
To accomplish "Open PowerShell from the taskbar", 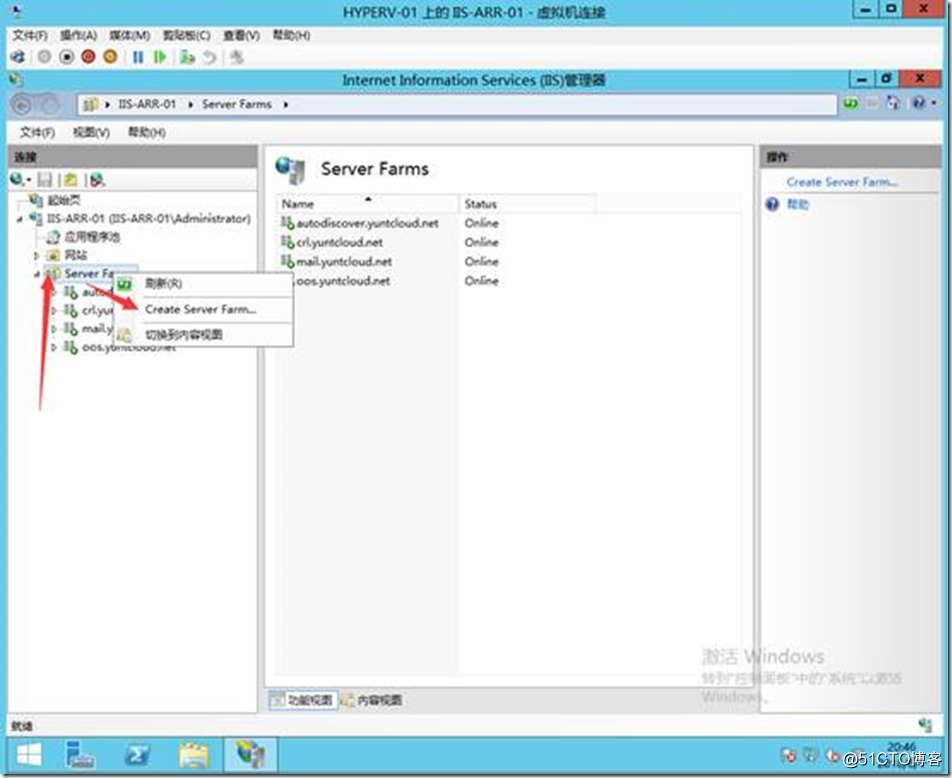I will coord(137,756).
